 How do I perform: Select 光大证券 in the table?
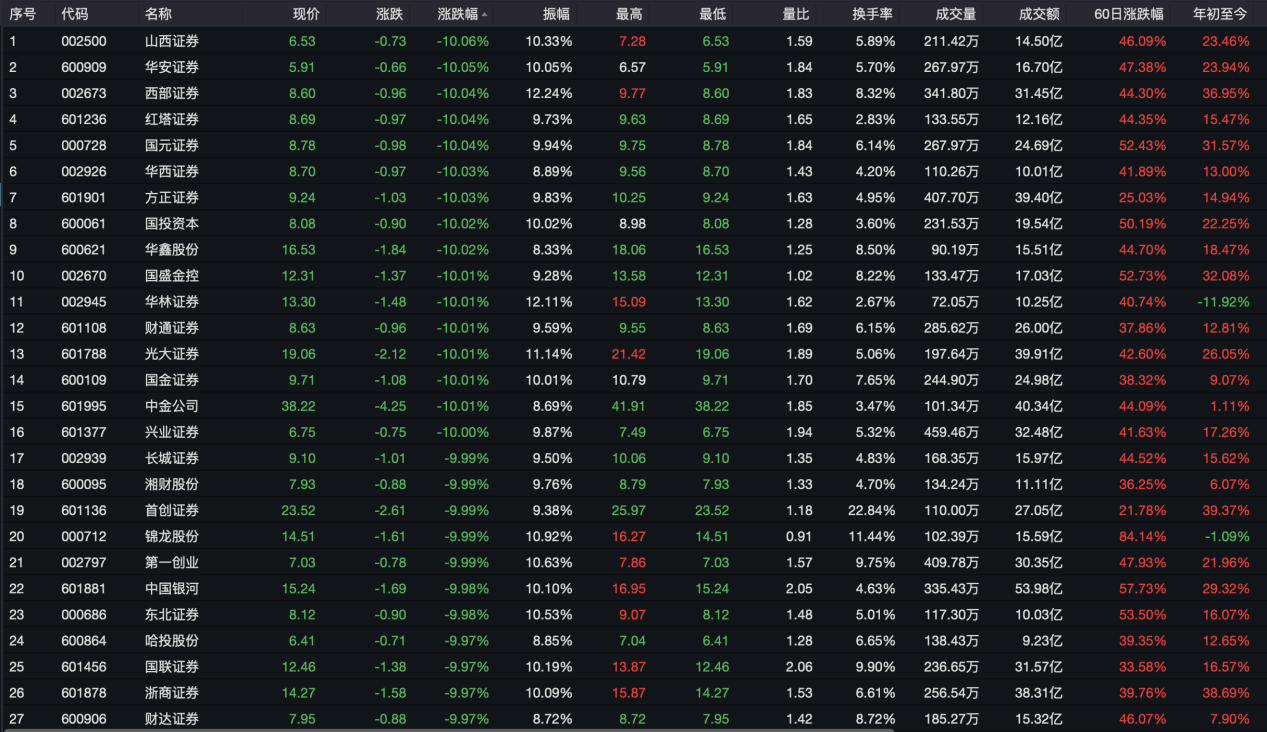(x=172, y=353)
